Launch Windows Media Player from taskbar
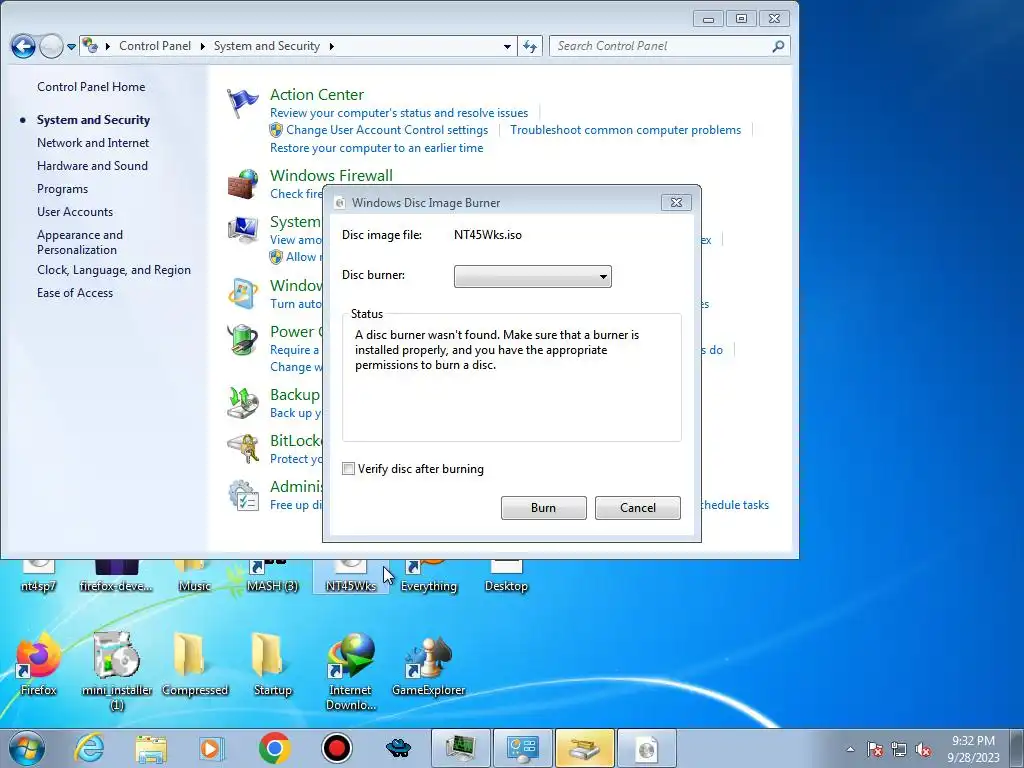Viewport: 1024px width, 768px height. 212,748
